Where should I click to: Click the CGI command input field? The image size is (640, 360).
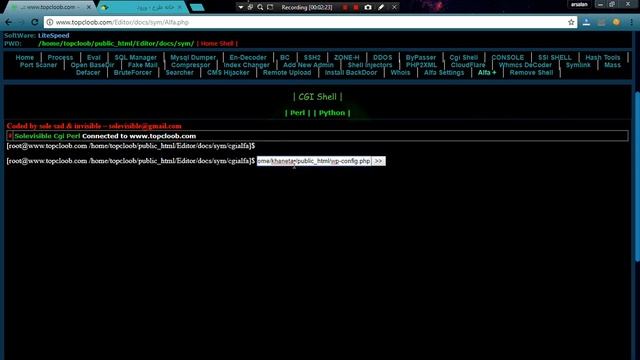314,161
